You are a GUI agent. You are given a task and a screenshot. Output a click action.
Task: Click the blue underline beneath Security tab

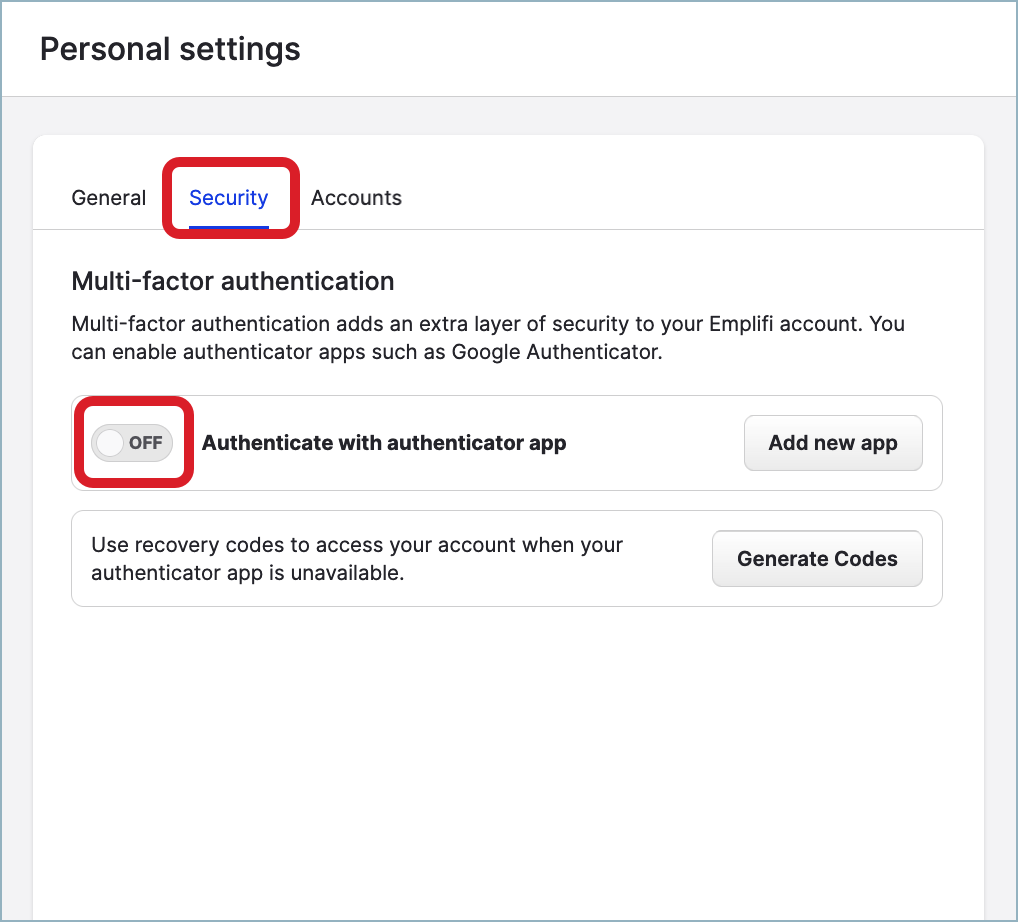click(228, 226)
